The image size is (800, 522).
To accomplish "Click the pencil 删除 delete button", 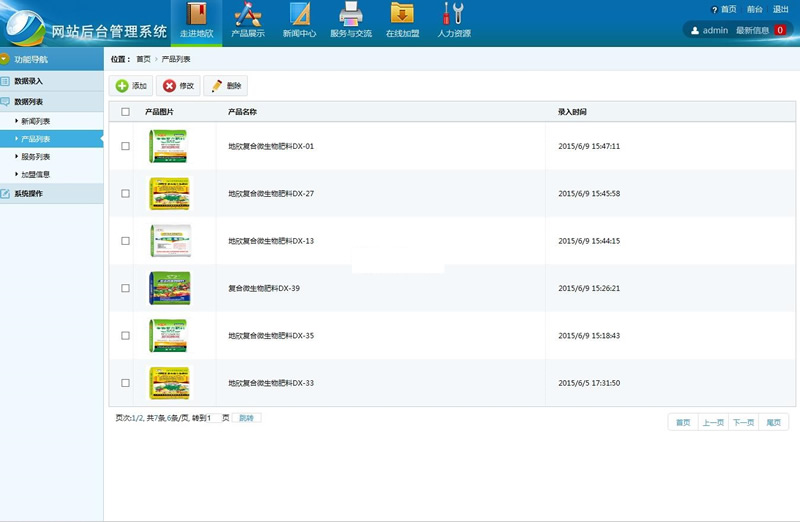I will pyautogui.click(x=226, y=86).
